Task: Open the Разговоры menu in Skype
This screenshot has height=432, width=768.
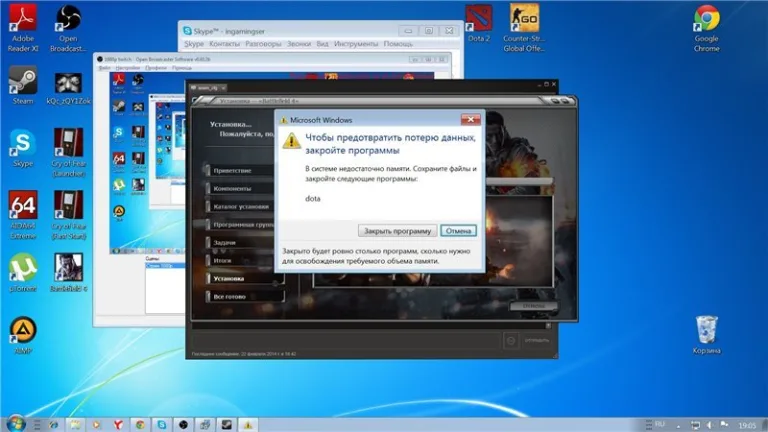Action: (263, 44)
